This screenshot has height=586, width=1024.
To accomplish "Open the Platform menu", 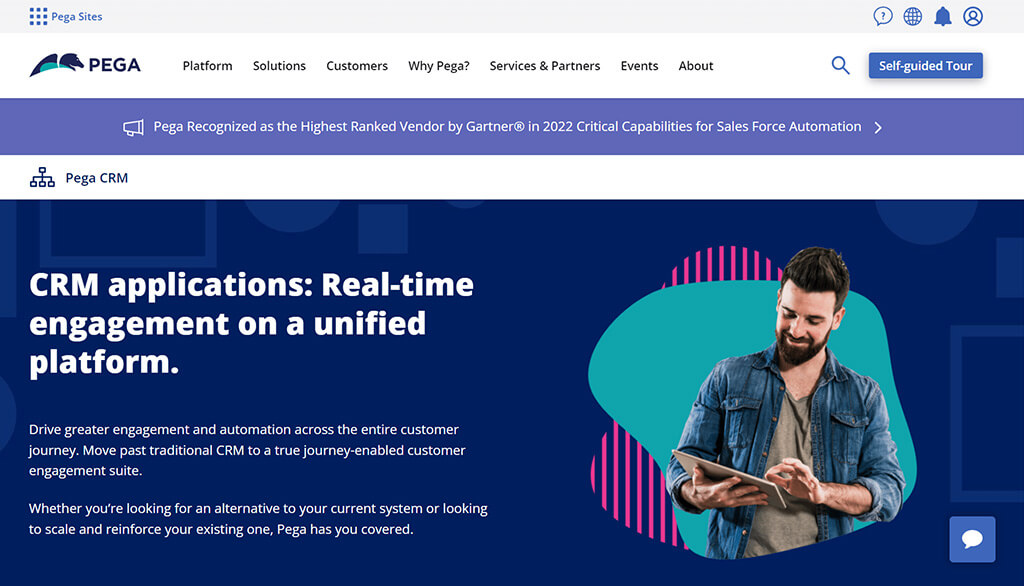I will (208, 66).
